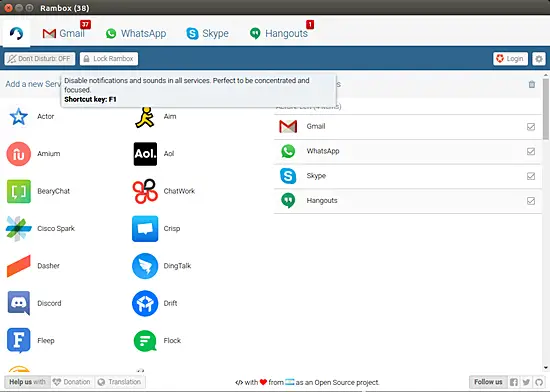Click the Discord service label
The width and height of the screenshot is (550, 392).
49,303
